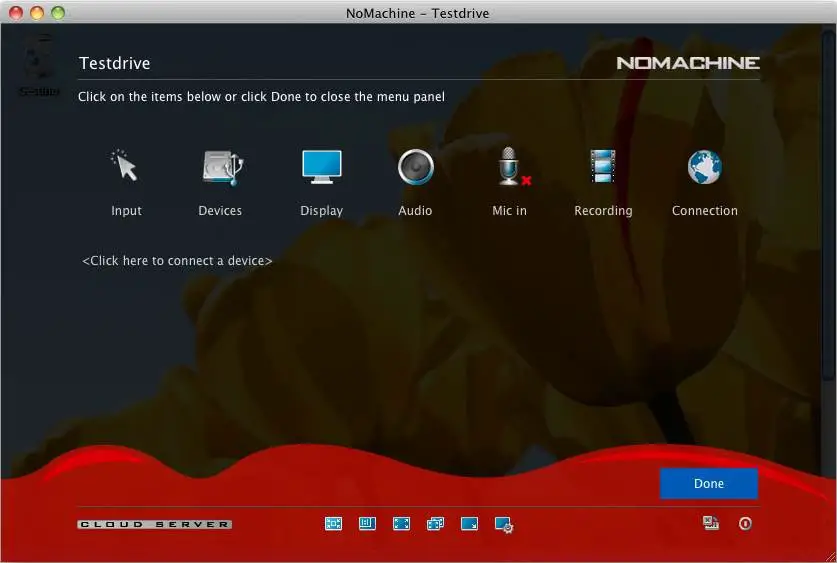
Task: Click the macOS yellow minimize window button
Action: point(37,13)
